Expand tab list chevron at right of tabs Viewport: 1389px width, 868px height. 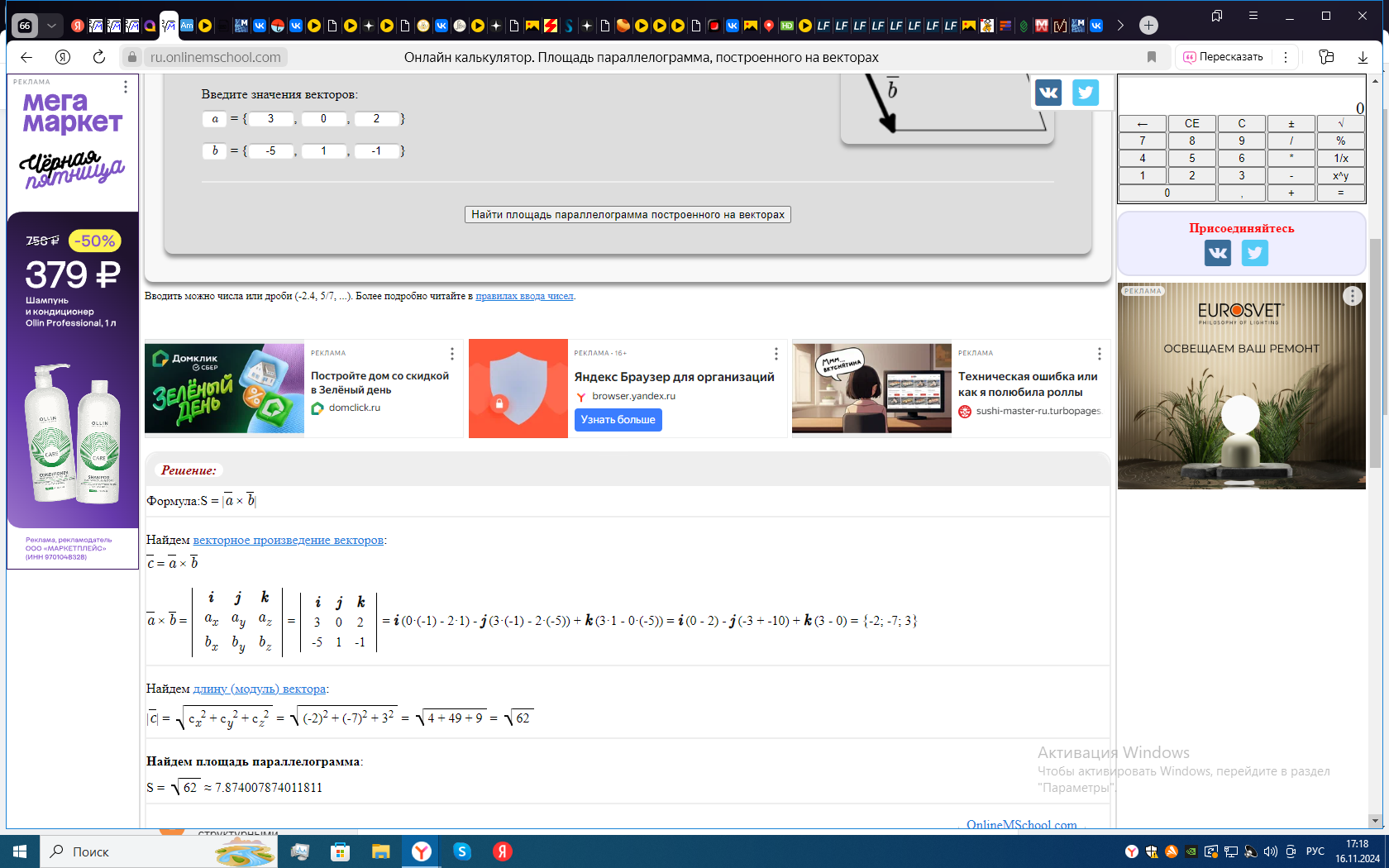(1120, 26)
